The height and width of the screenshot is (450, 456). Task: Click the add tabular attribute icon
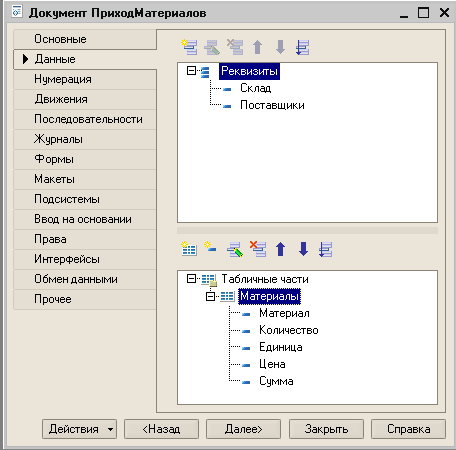(x=211, y=247)
